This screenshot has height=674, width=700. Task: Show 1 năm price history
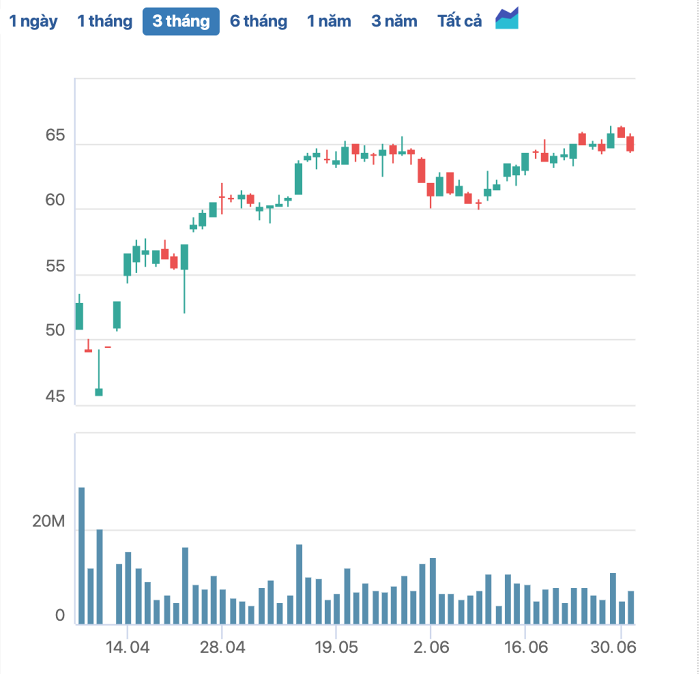pos(329,21)
